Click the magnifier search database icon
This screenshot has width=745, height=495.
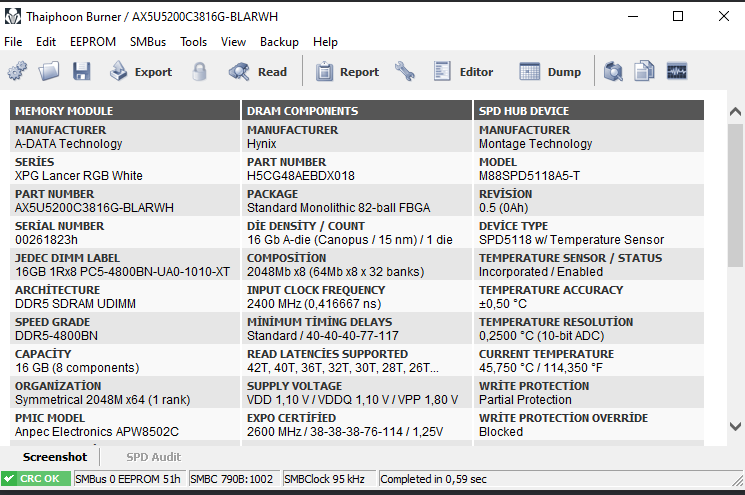(x=613, y=72)
